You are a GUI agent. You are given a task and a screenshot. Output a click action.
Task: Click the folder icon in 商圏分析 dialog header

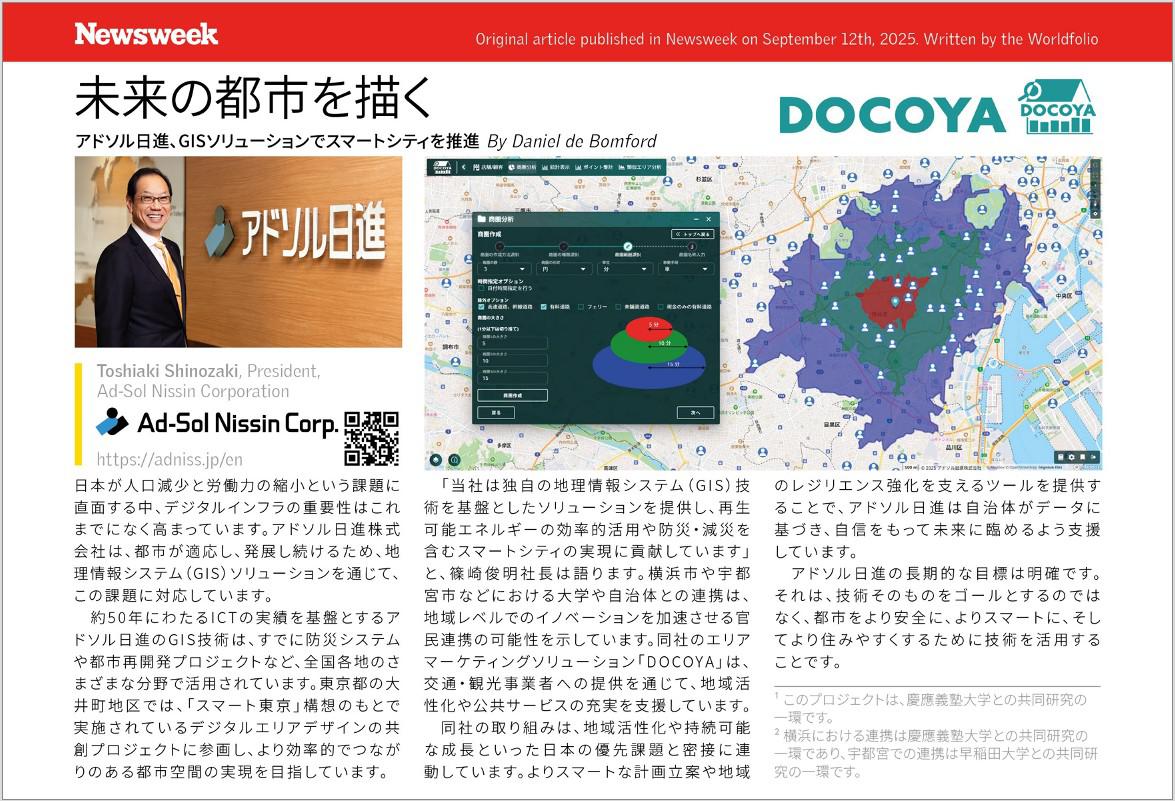[481, 218]
